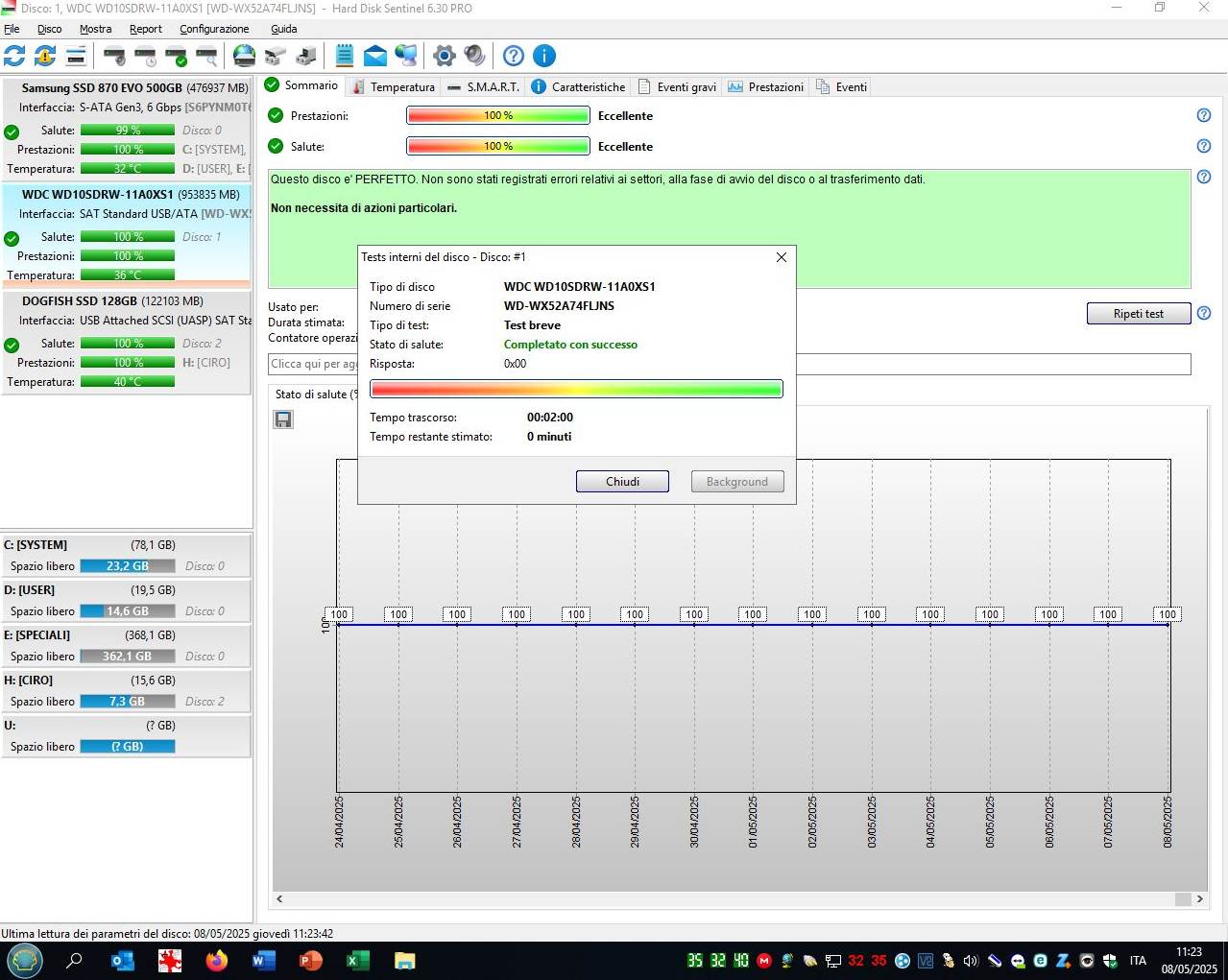Switch to the Prestazioni tab
Image resolution: width=1228 pixels, height=980 pixels.
[765, 86]
